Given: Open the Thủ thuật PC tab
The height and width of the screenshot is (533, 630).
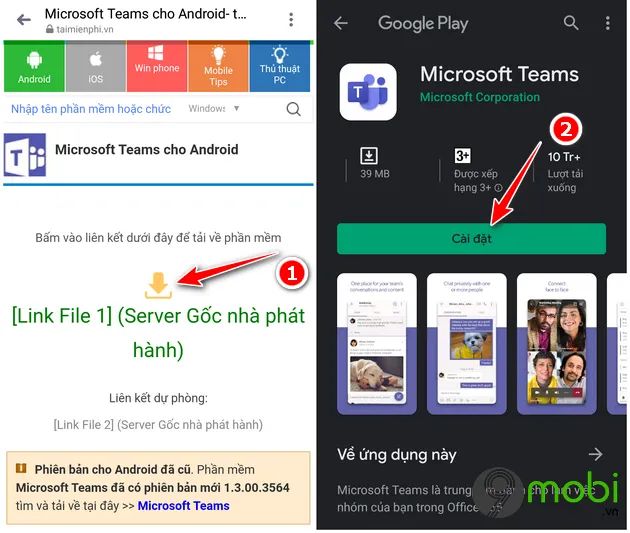Looking at the screenshot, I should click(280, 67).
